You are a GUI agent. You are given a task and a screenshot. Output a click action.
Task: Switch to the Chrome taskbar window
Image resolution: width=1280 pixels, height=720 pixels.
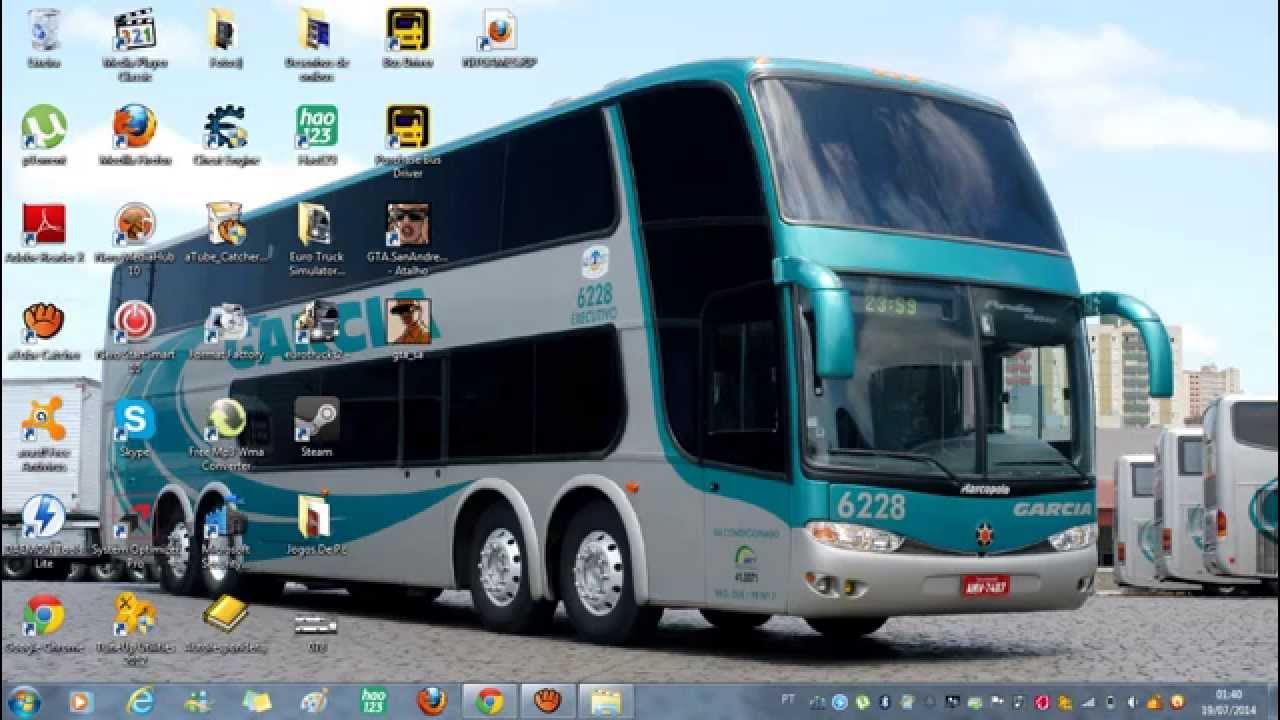(489, 702)
